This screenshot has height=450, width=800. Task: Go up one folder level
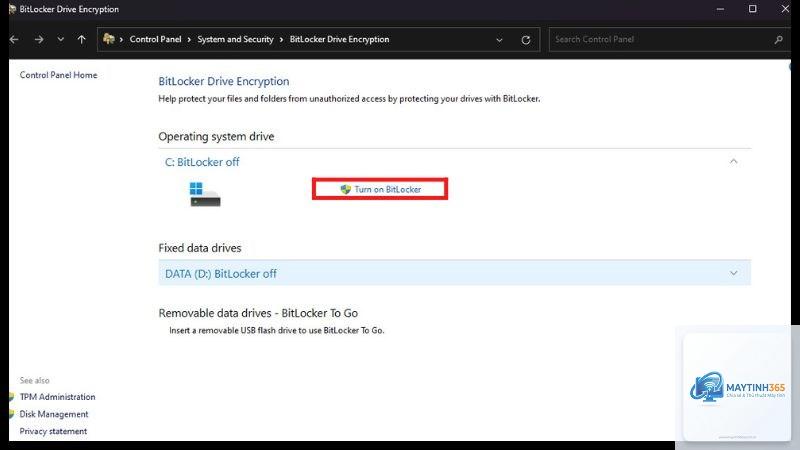pyautogui.click(x=82, y=39)
